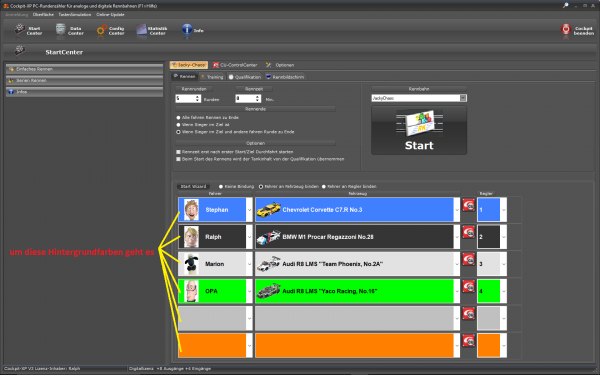The height and width of the screenshot is (375, 600).
Task: Click the Start Wizard button
Action: (193, 187)
